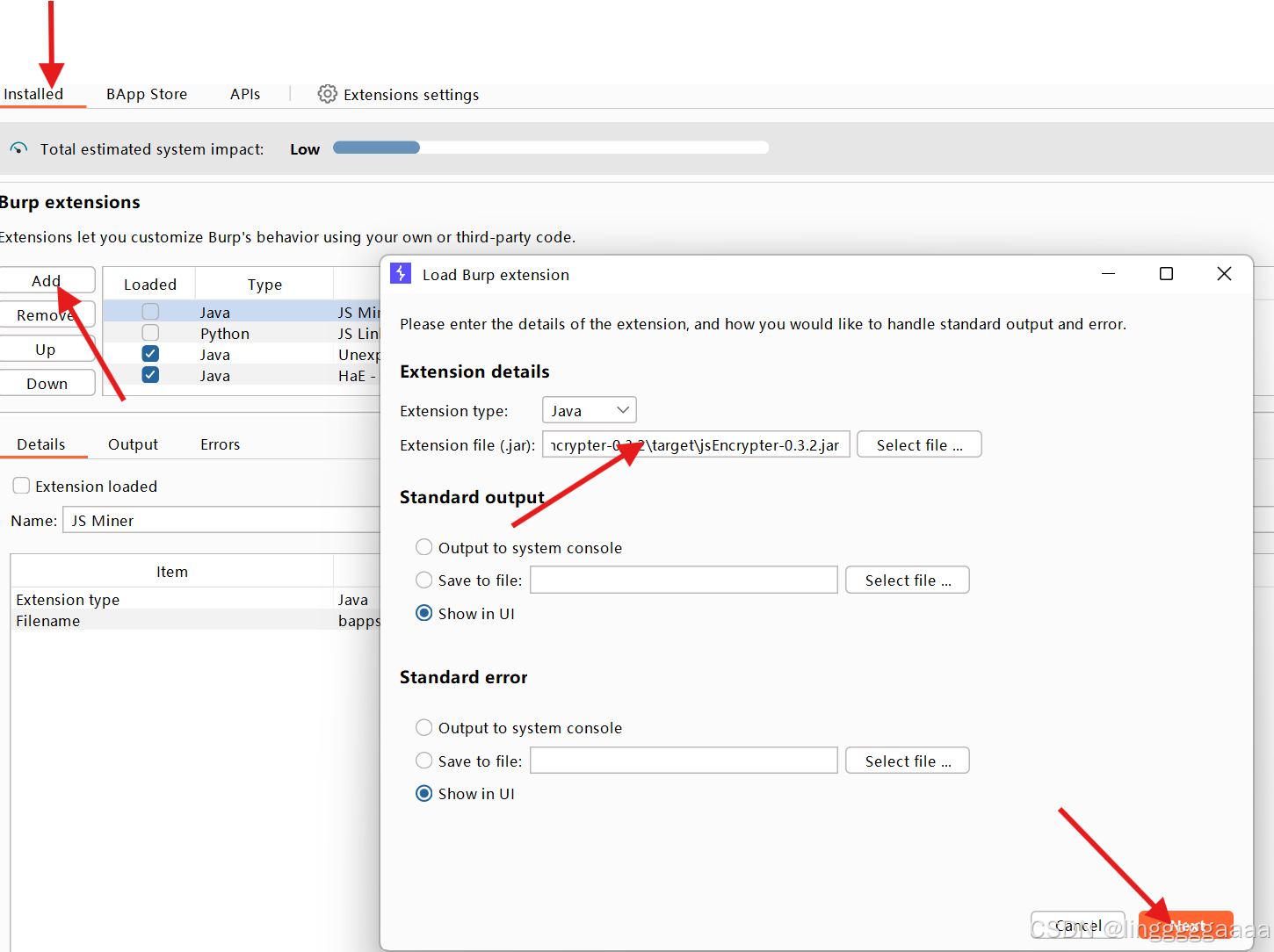This screenshot has height=952, width=1274.
Task: Select standard output 'Show in UI' radio
Action: tap(423, 613)
